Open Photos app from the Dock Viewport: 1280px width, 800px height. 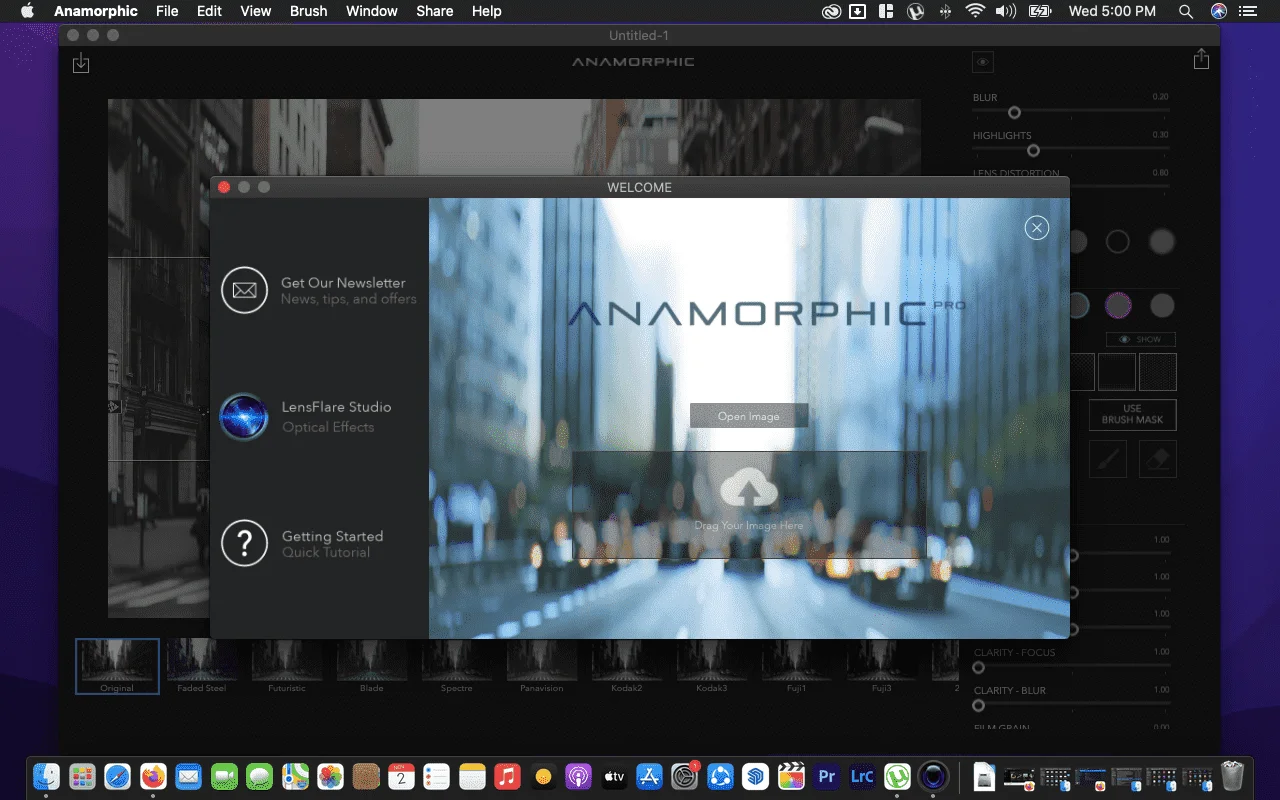click(x=330, y=775)
